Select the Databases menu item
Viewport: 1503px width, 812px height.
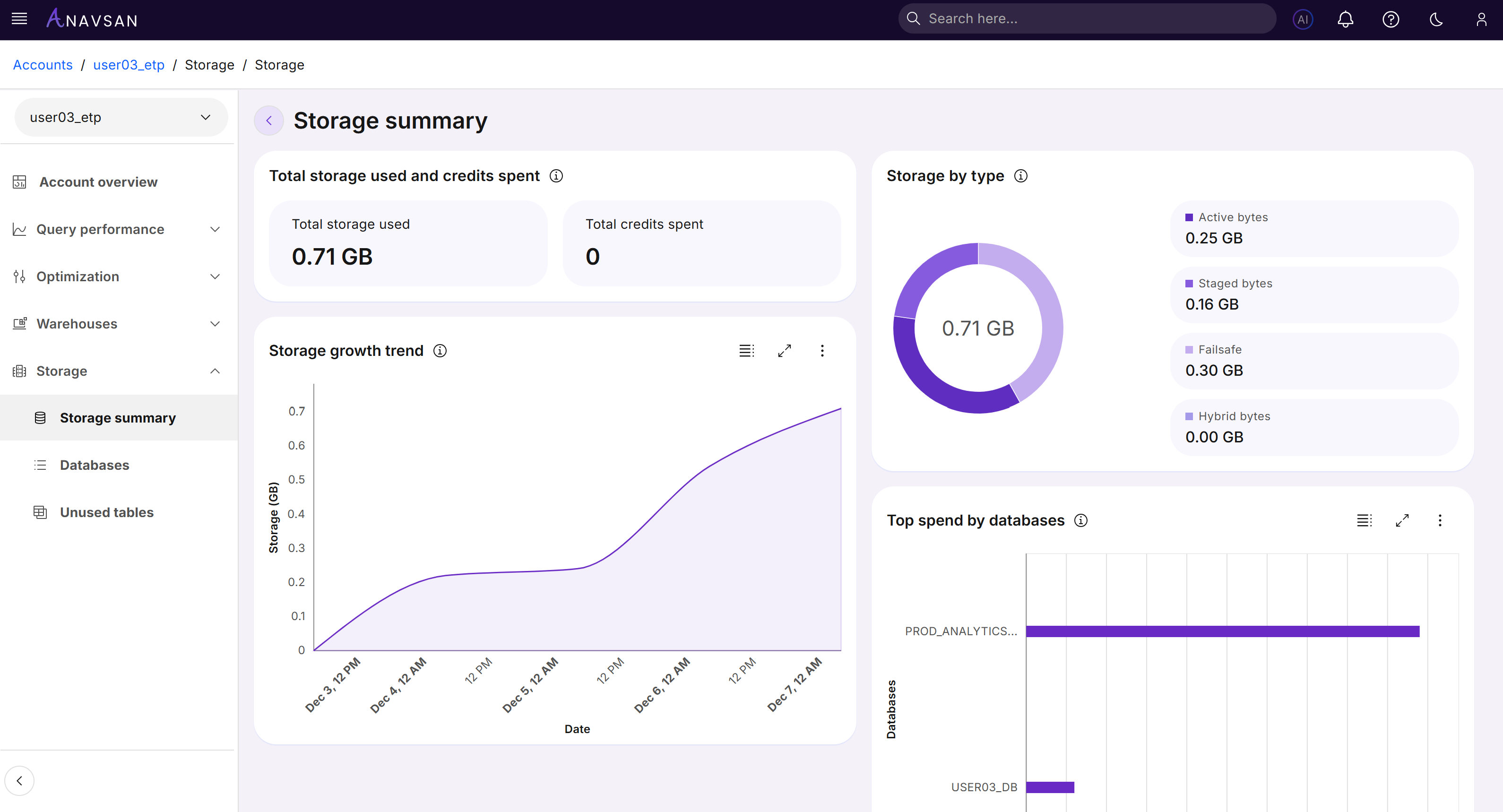point(95,465)
